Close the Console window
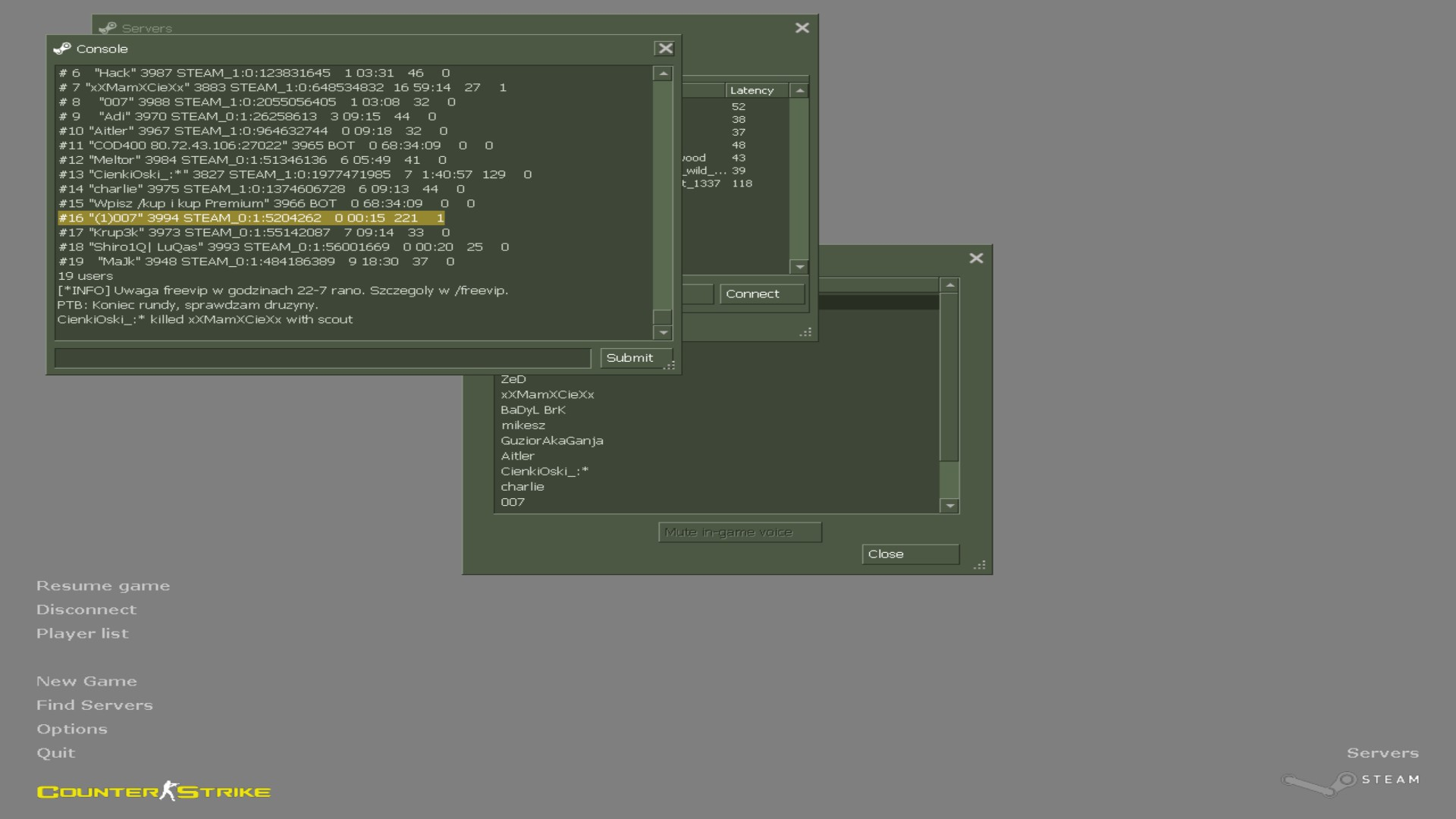 (x=664, y=49)
